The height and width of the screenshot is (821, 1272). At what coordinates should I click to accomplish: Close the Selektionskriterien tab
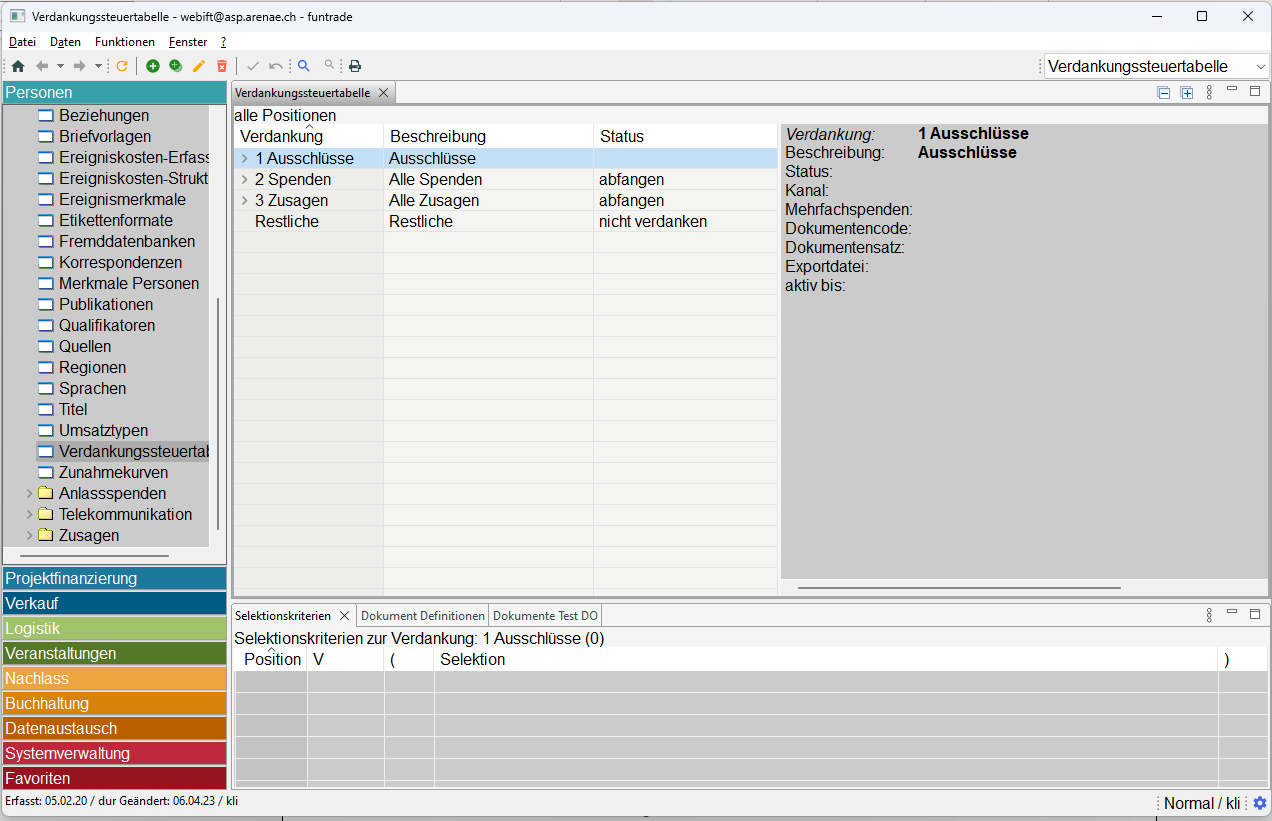(x=344, y=616)
